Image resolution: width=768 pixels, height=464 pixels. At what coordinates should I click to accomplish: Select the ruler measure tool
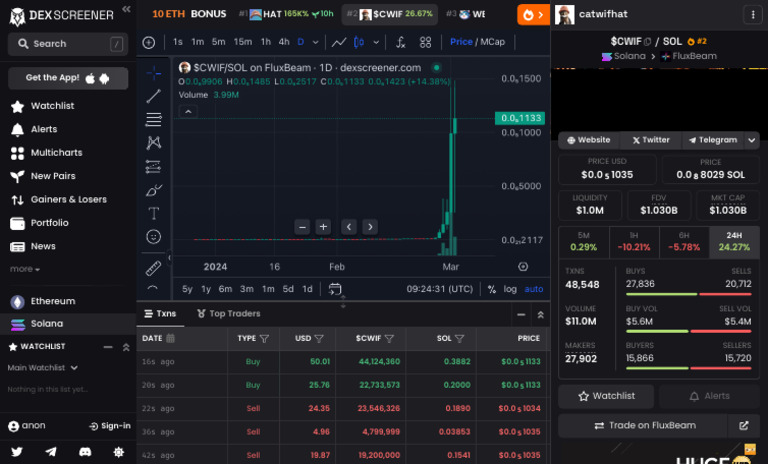coord(154,268)
